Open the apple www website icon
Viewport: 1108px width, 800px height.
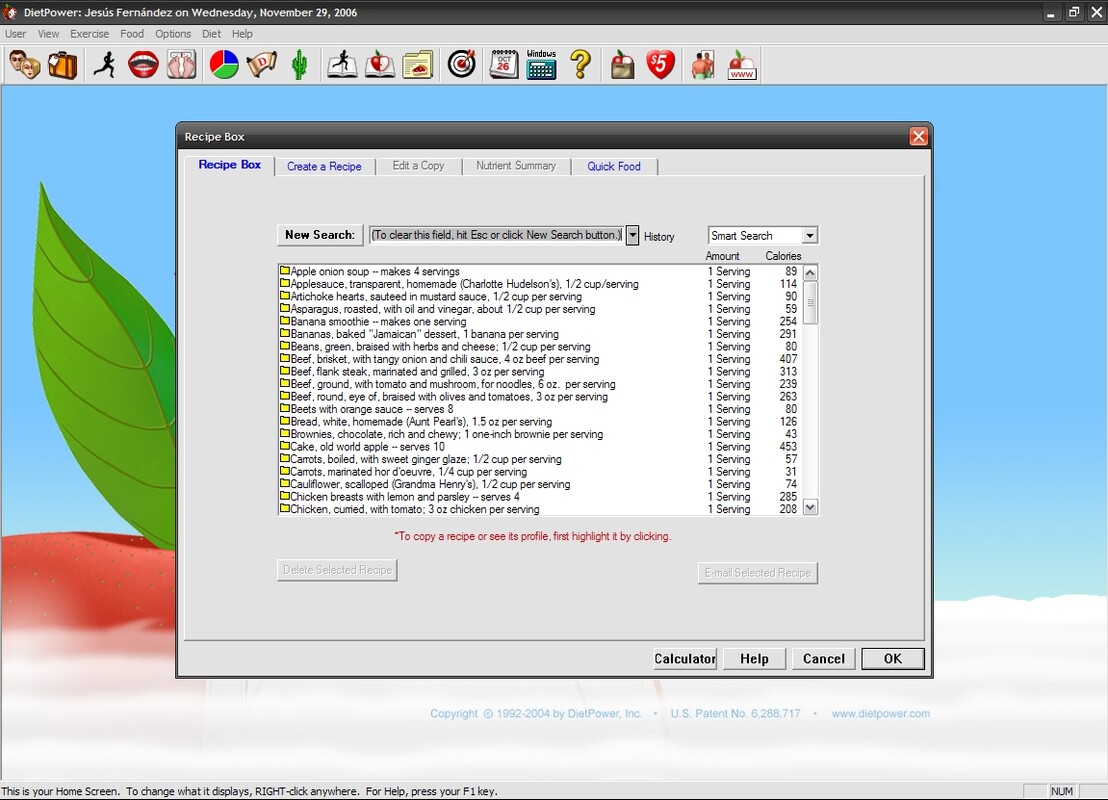741,65
